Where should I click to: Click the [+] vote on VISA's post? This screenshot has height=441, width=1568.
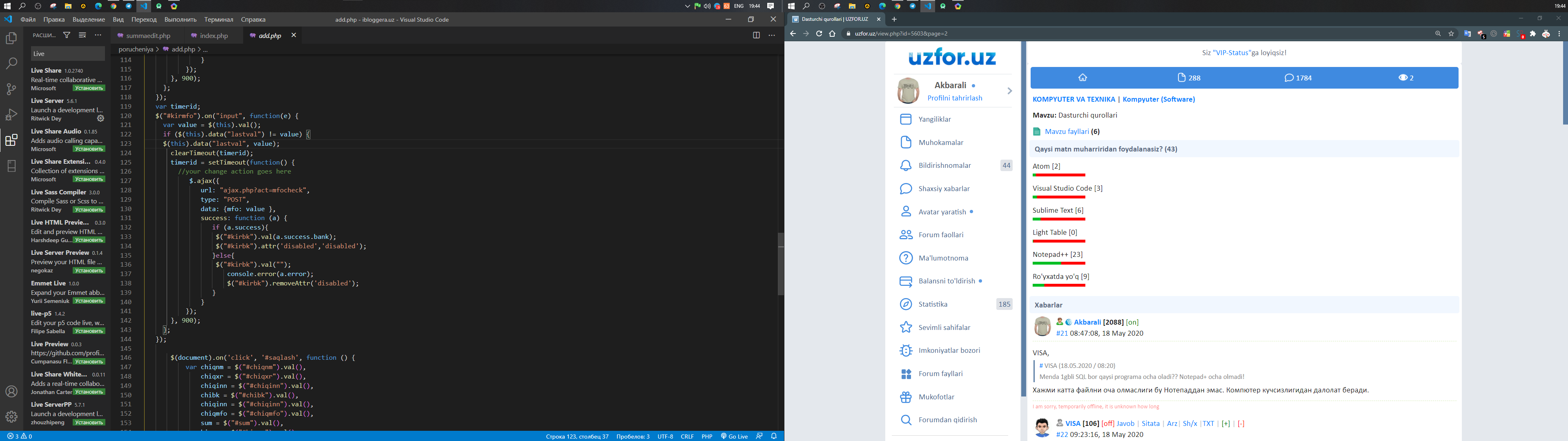pyautogui.click(x=1226, y=423)
